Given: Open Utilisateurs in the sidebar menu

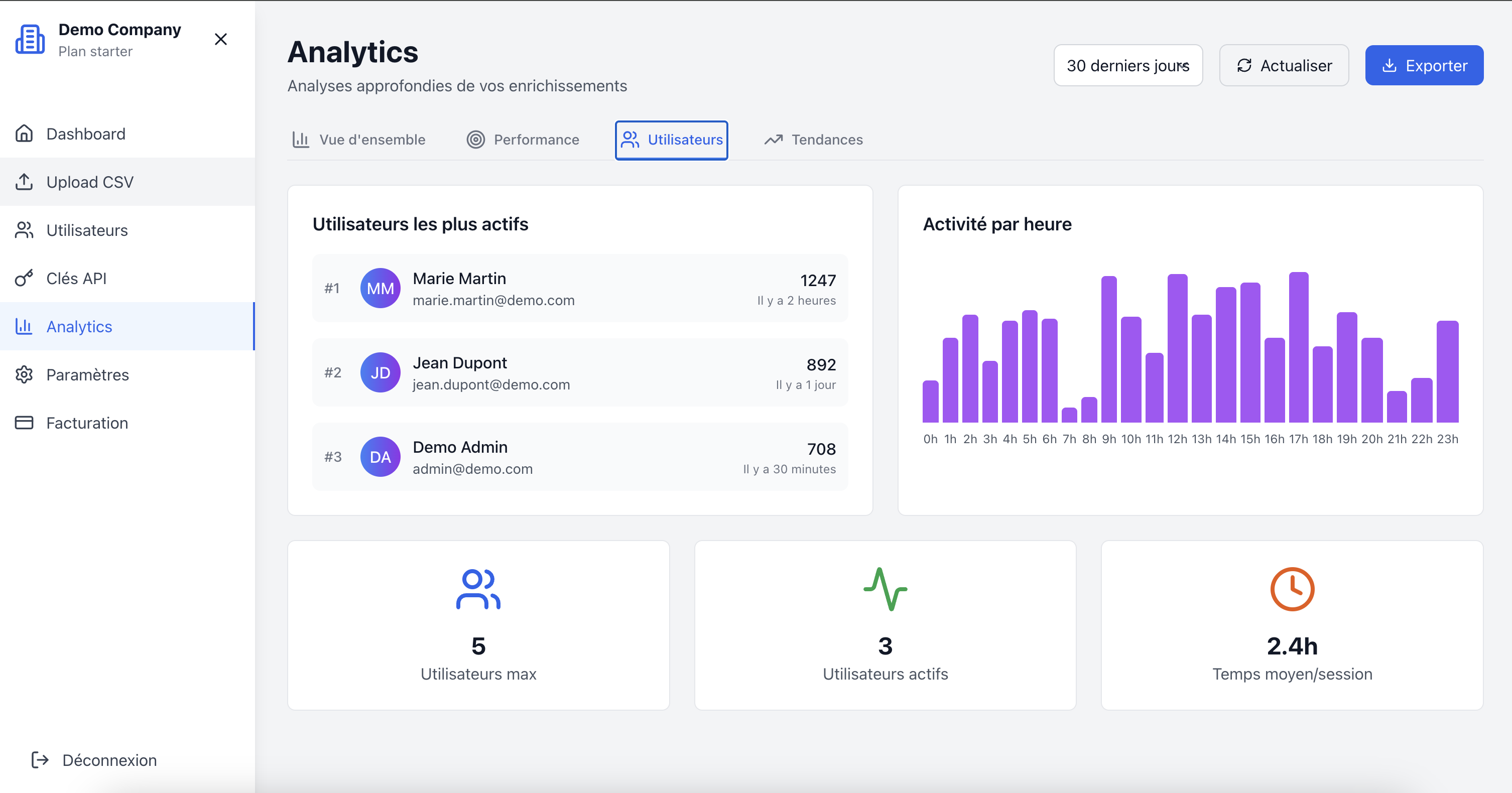Looking at the screenshot, I should (87, 230).
